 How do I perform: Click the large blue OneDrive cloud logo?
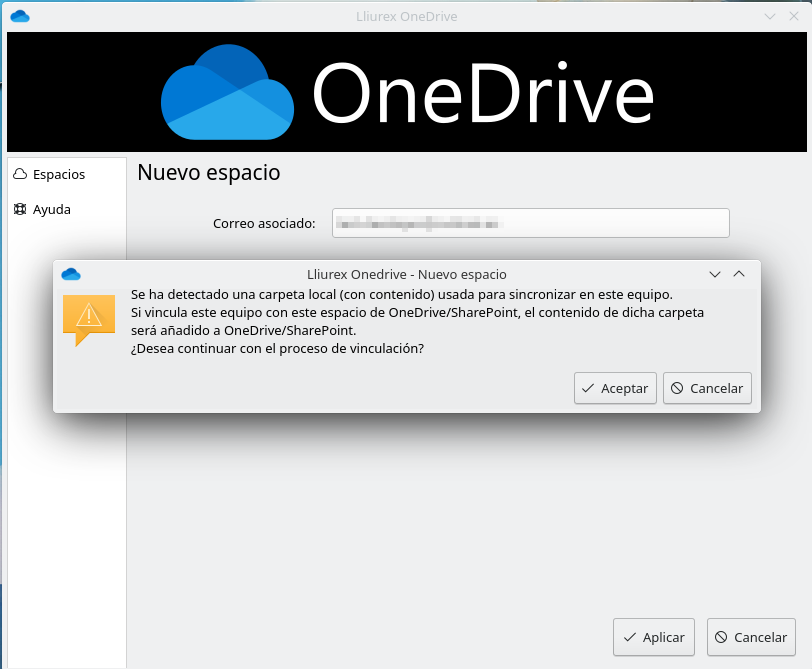pyautogui.click(x=228, y=92)
